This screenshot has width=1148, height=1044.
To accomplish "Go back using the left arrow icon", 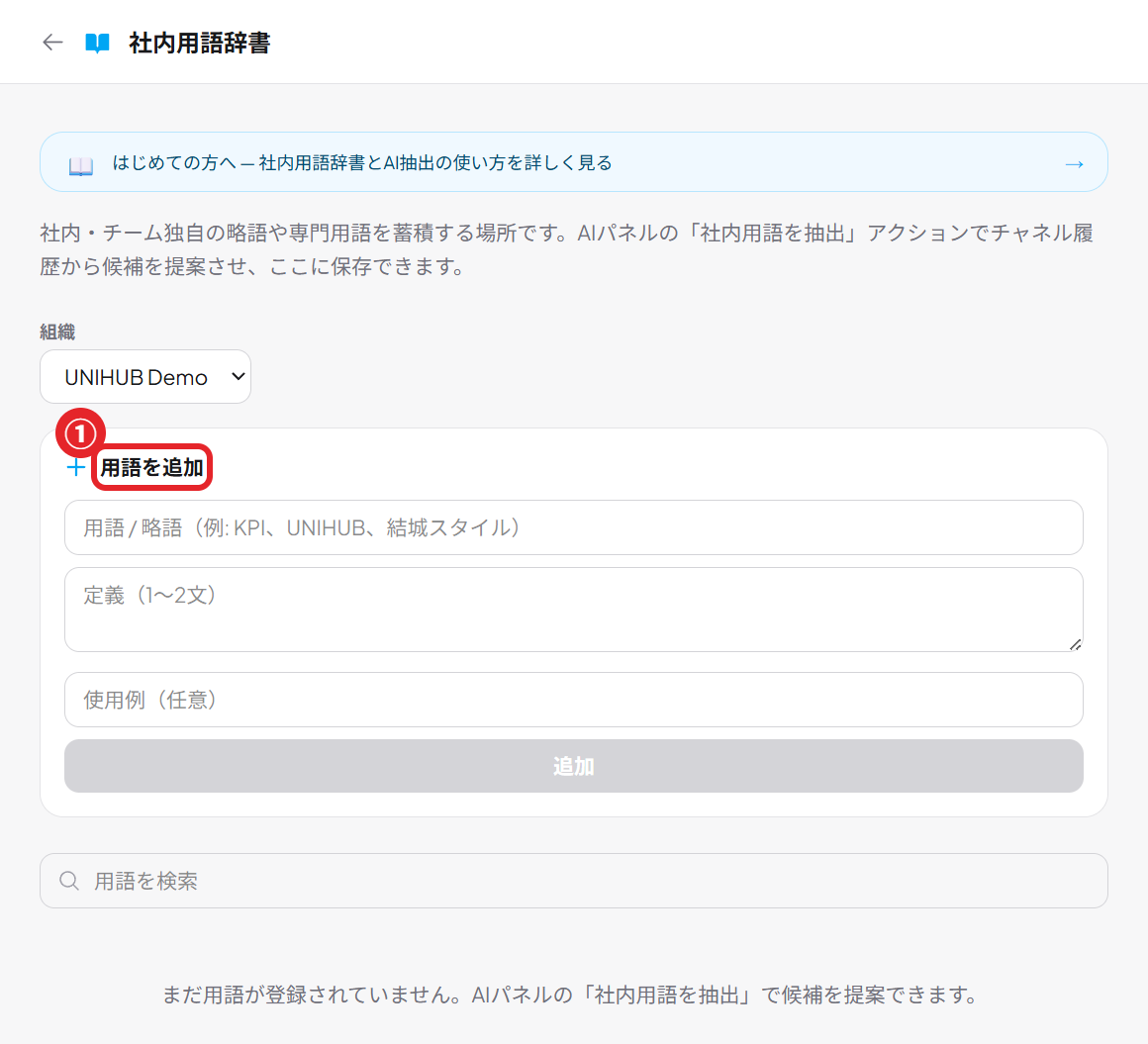I will 52,43.
